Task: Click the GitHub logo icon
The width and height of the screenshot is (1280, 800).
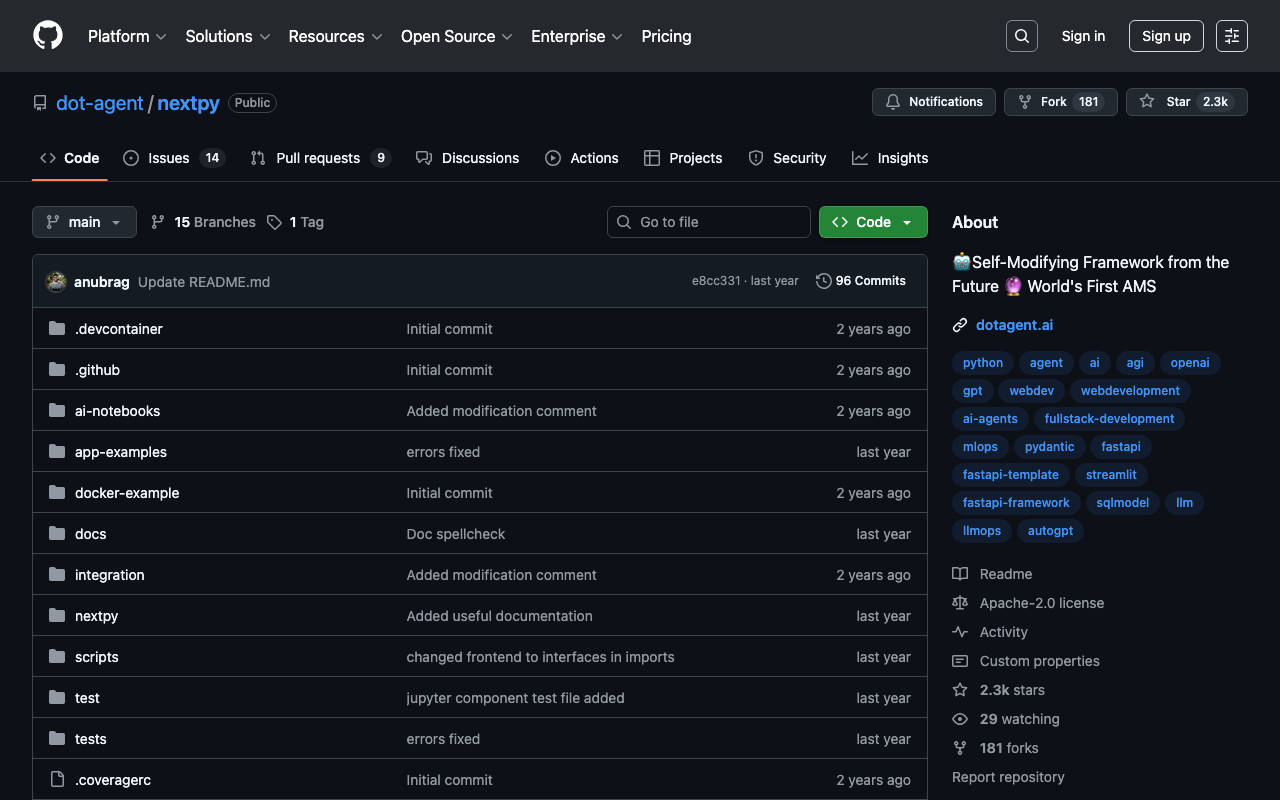Action: tap(48, 36)
